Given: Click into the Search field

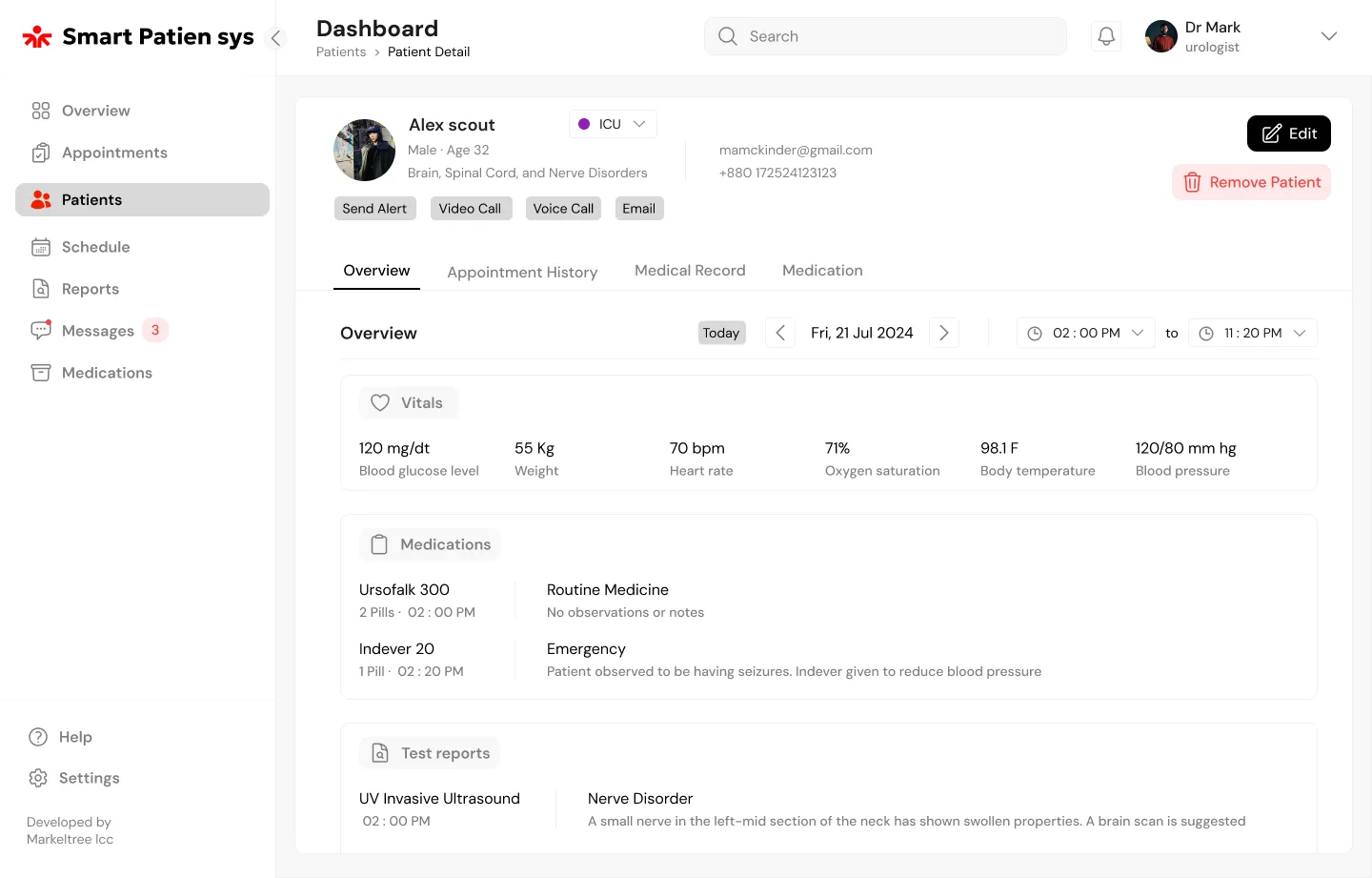Looking at the screenshot, I should pyautogui.click(x=896, y=36).
